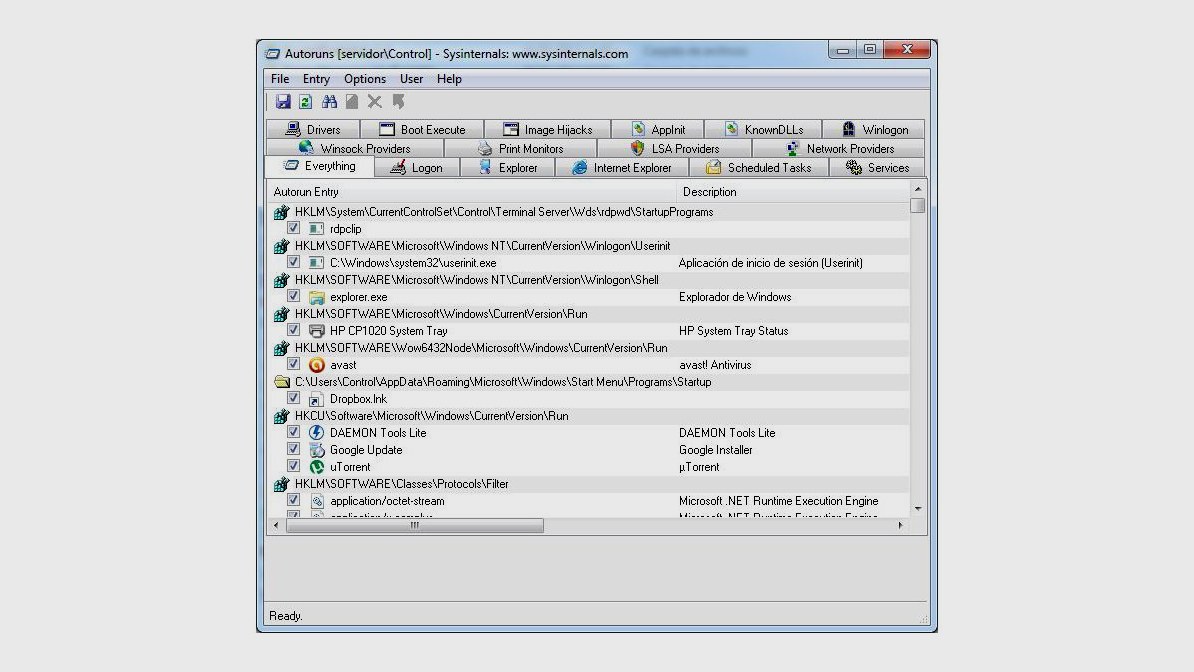Click the avast orange icon

point(317,365)
